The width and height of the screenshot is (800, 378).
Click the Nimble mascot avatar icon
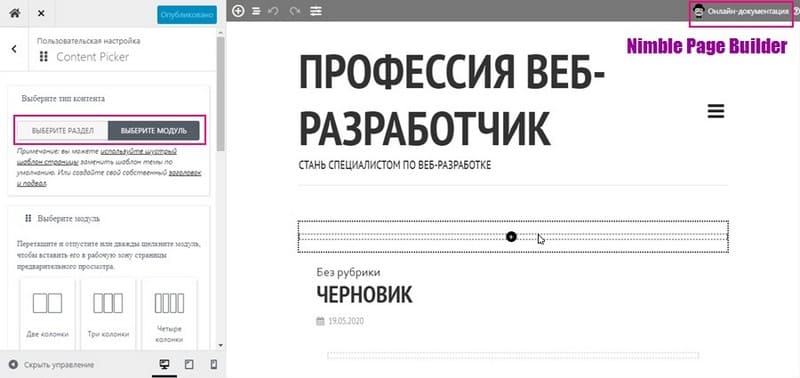click(698, 11)
